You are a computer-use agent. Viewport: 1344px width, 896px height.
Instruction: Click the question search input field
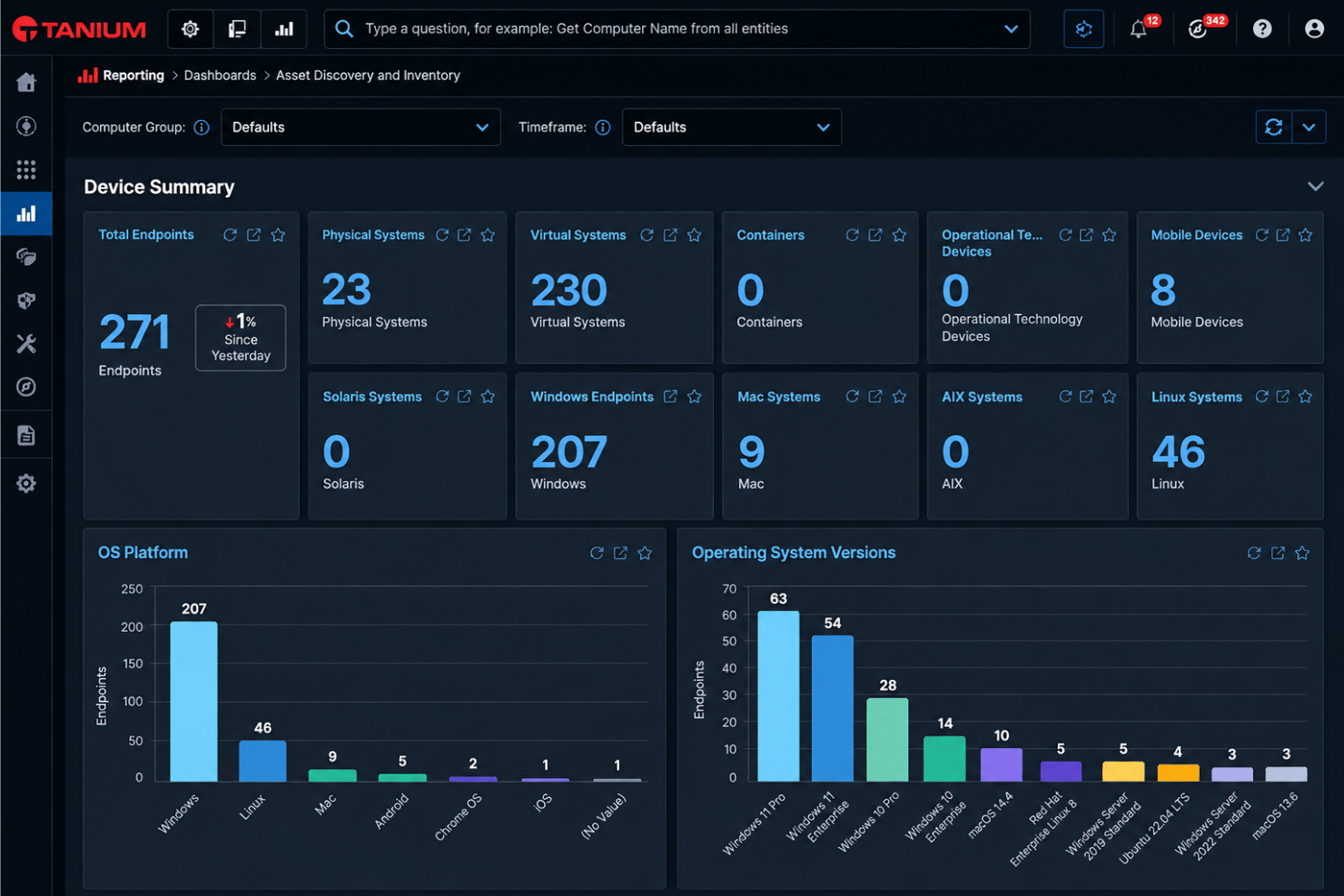(x=677, y=29)
